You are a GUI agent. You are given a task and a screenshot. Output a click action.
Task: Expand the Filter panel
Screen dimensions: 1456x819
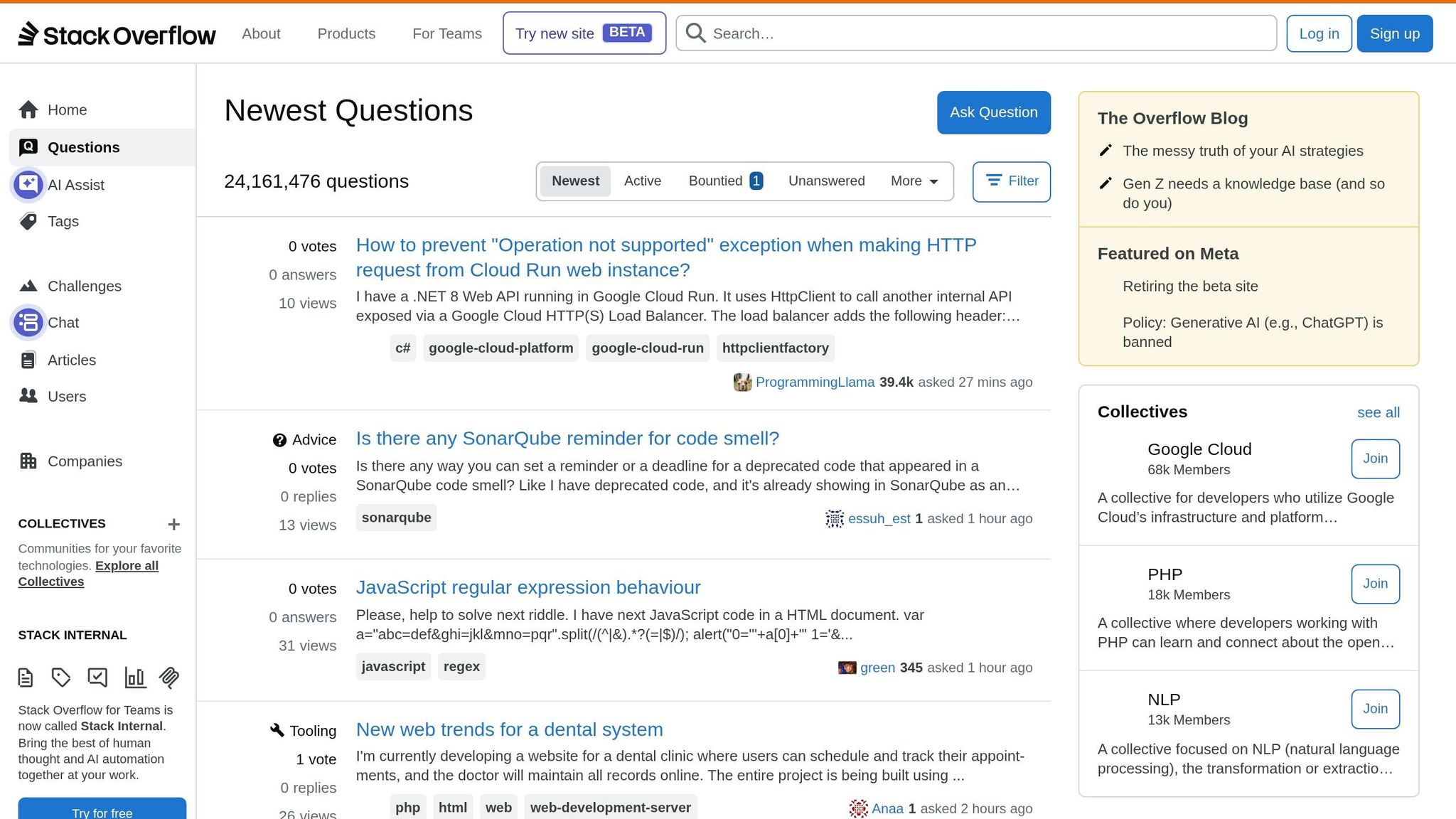[1011, 181]
